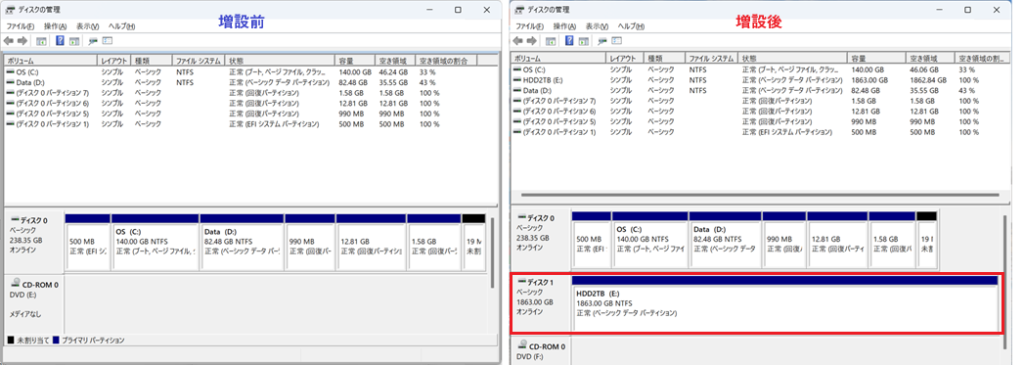Viewport: 1024px width, 365px height.
Task: Click the drive-key icon in 増設前 window toolbar
Action: [x=93, y=41]
